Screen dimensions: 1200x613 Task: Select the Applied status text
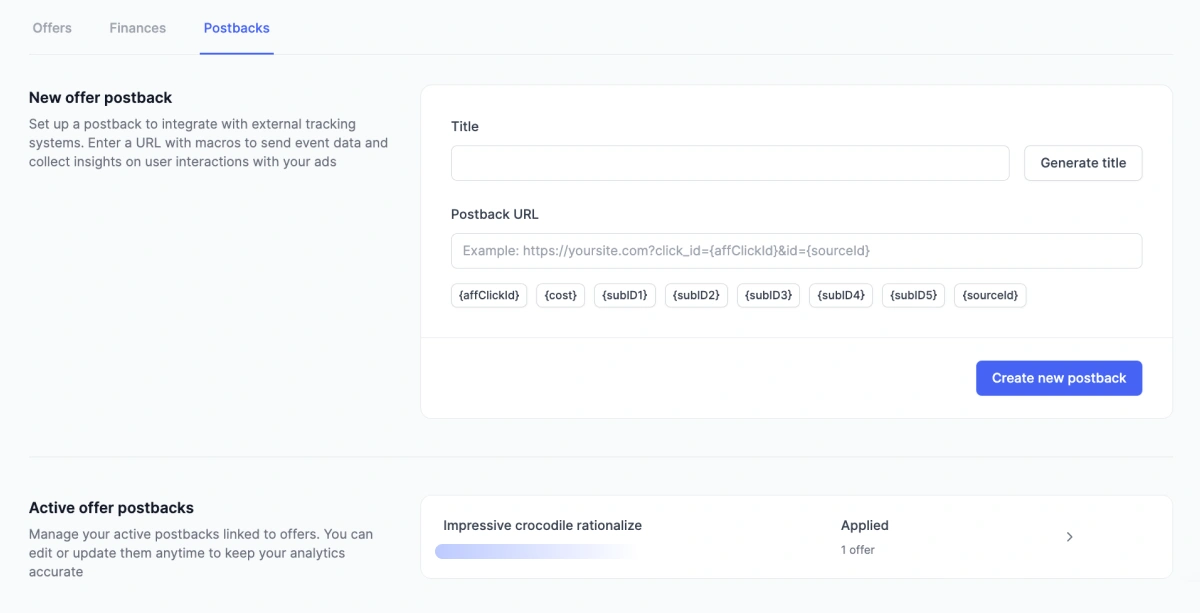[x=864, y=525]
